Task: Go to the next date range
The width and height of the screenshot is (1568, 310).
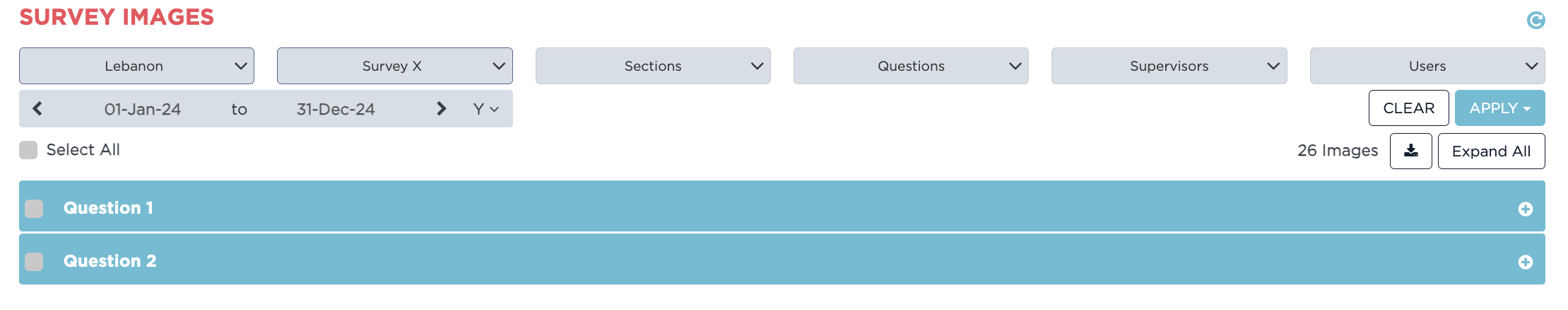Action: [441, 108]
